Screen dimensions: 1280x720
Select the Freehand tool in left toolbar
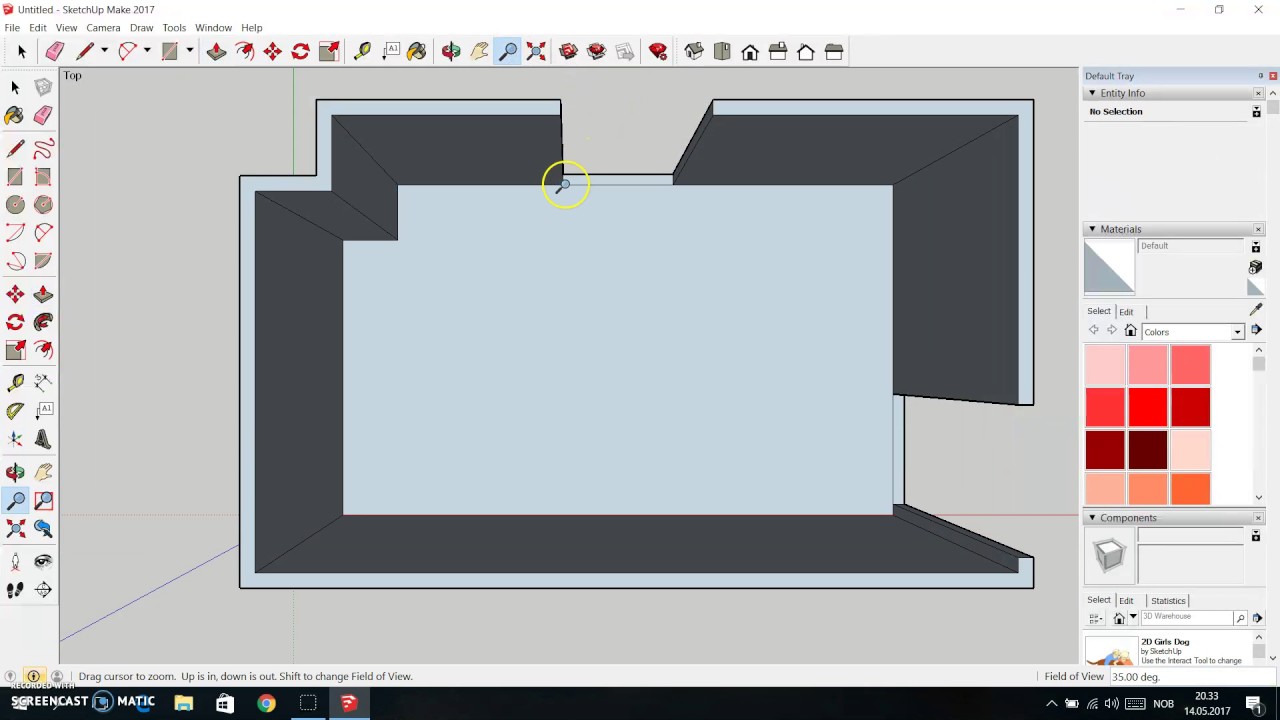click(x=43, y=149)
